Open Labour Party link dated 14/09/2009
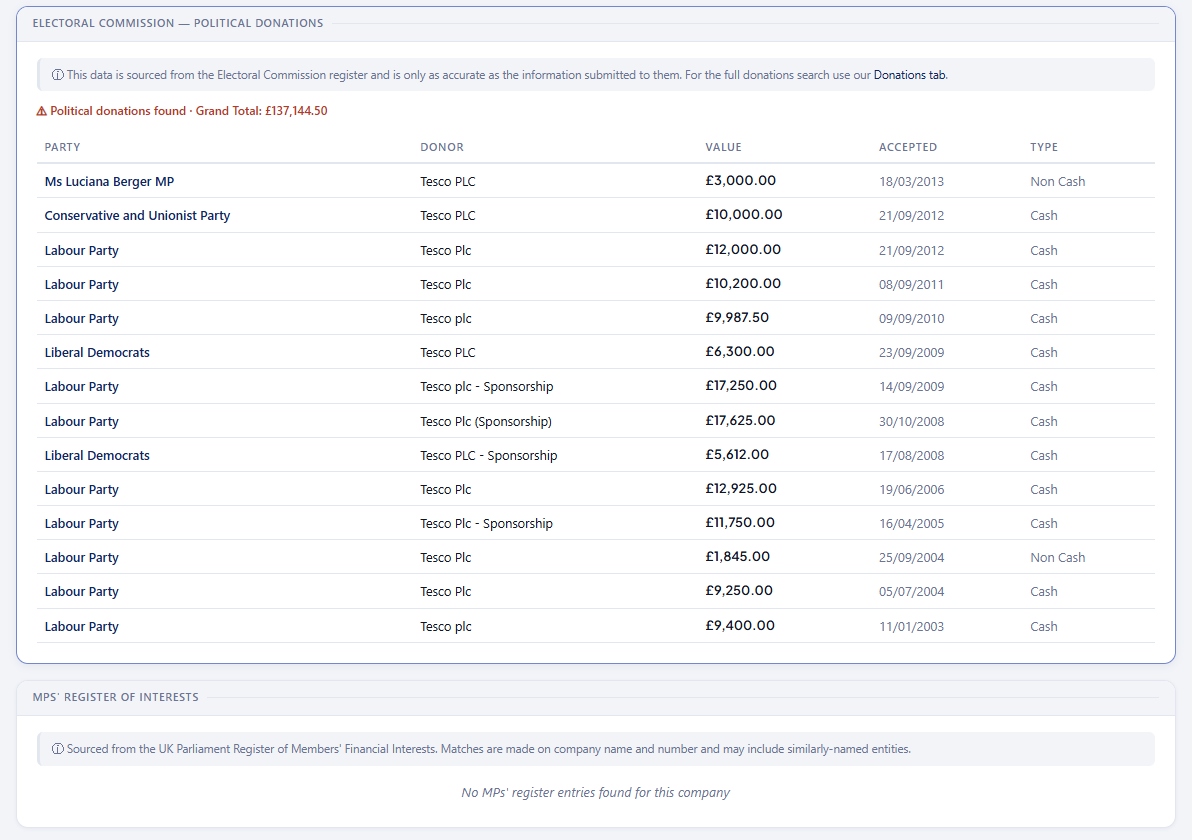The image size is (1192, 840). (81, 386)
